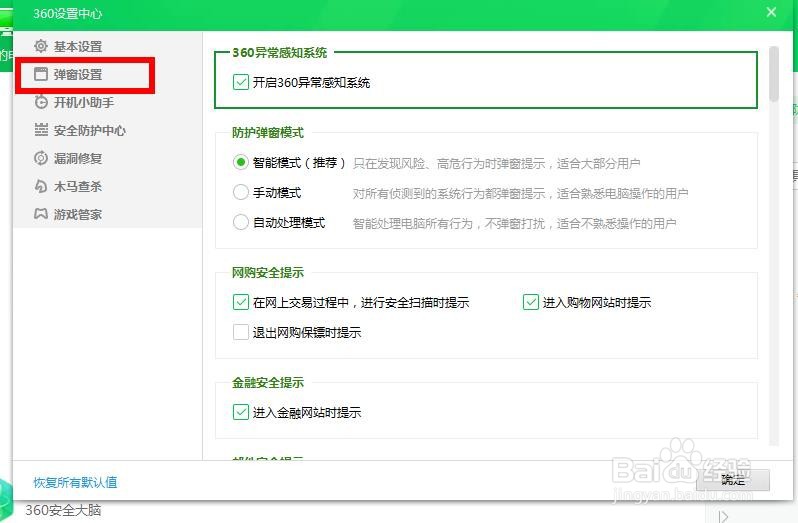Choose 自动处理模式 radio option
This screenshot has height=523, width=798.
[240, 222]
